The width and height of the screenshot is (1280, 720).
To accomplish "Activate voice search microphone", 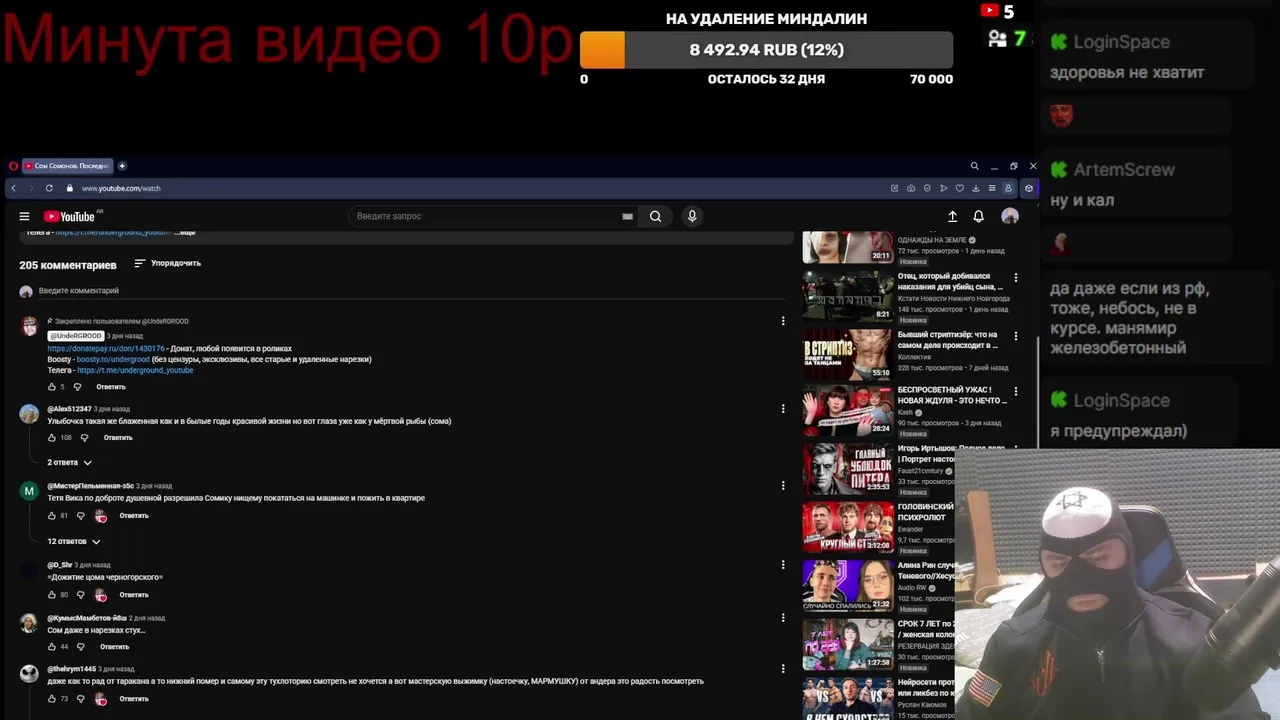I will tap(691, 216).
